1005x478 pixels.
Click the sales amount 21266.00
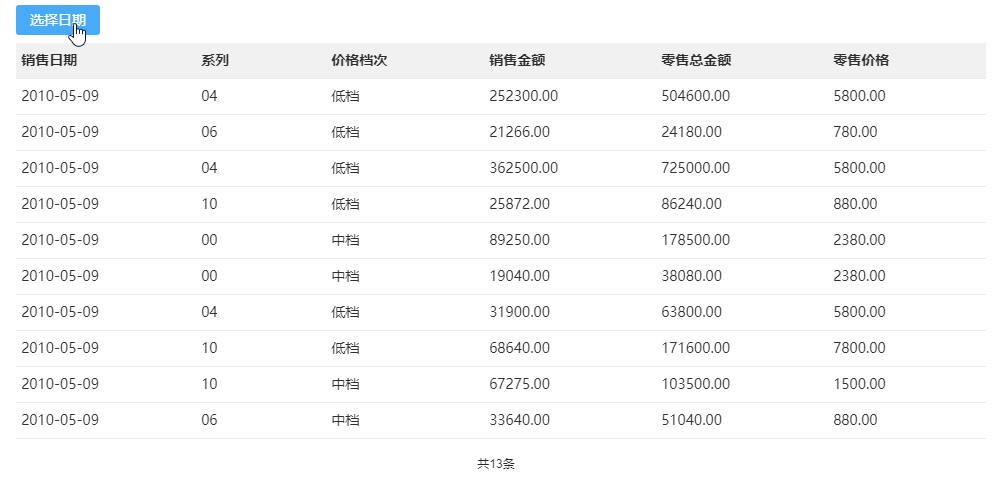[x=519, y=132]
